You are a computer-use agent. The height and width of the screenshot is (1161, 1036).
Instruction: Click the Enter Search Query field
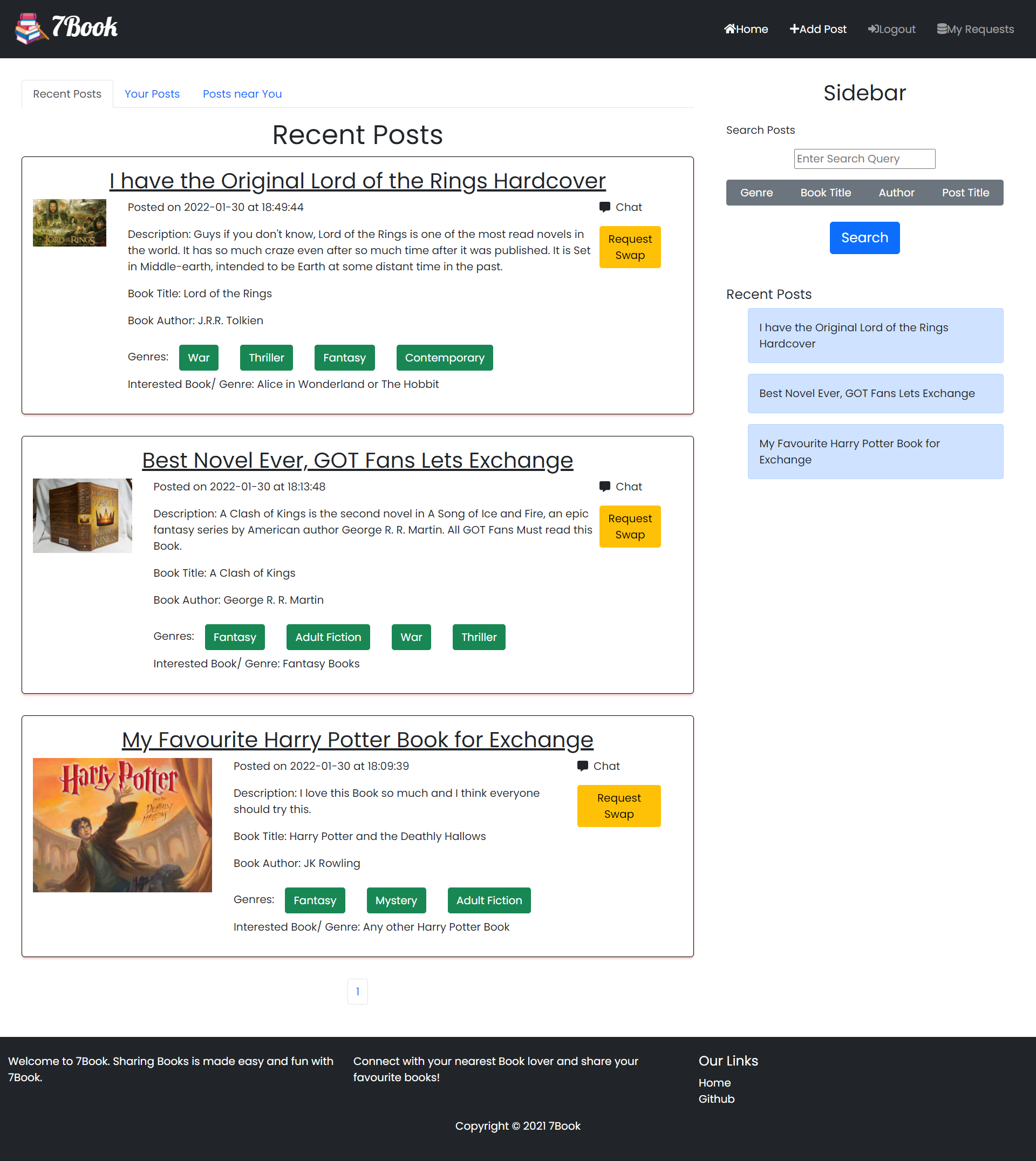coord(864,159)
